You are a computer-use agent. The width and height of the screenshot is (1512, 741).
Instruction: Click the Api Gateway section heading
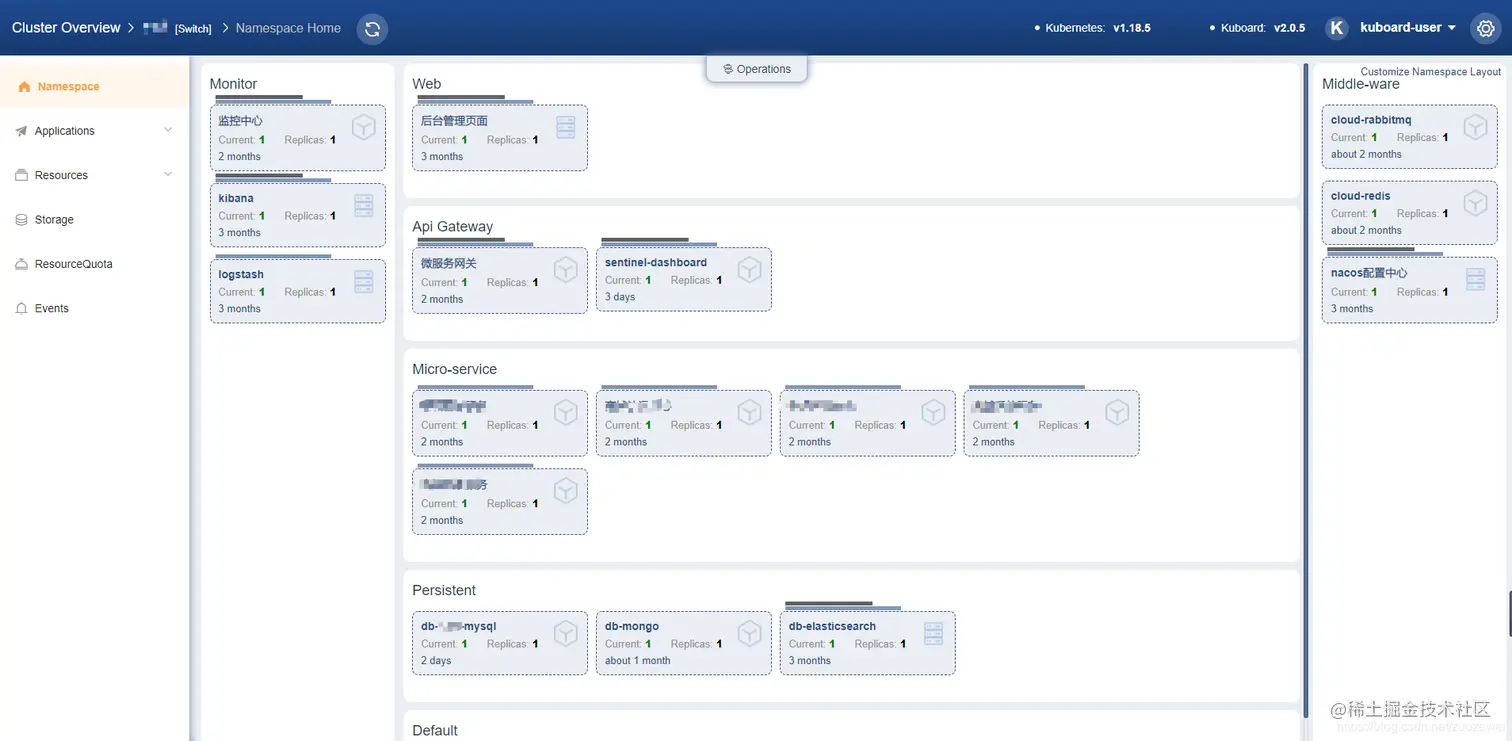click(x=453, y=227)
